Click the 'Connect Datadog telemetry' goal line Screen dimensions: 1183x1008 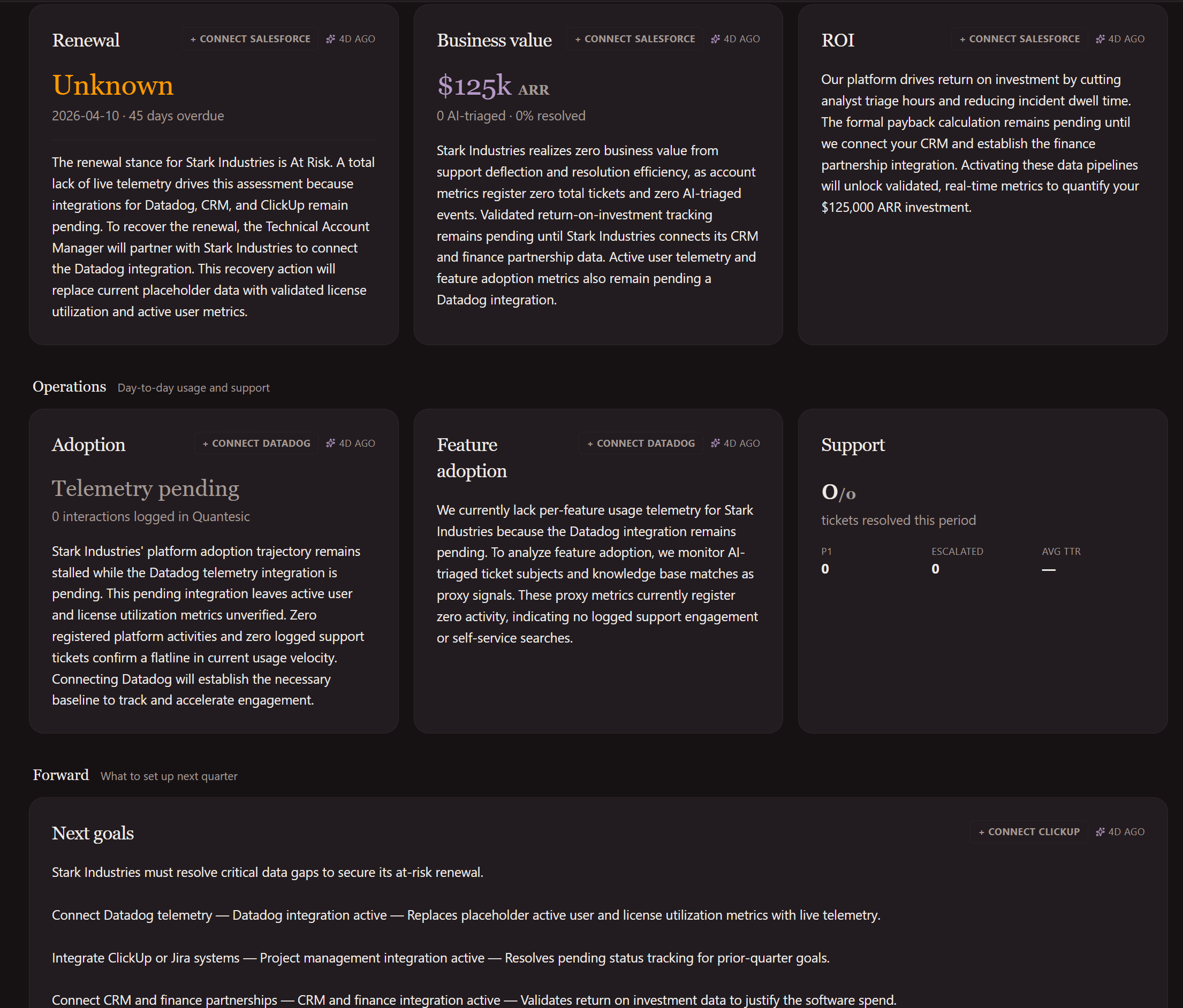466,915
